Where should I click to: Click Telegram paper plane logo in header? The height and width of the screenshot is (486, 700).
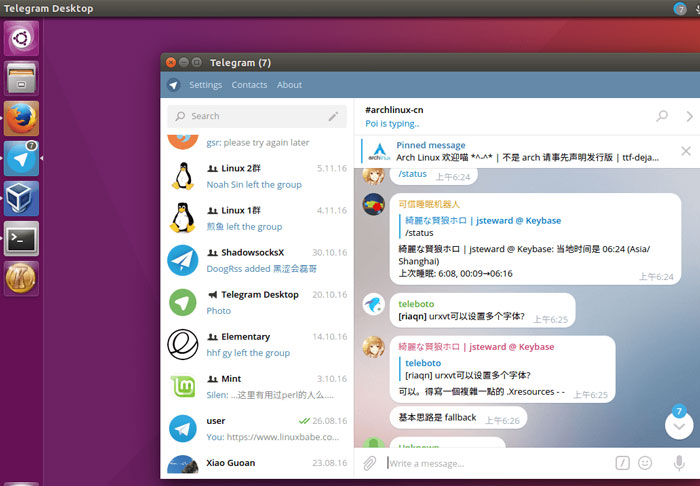point(173,85)
